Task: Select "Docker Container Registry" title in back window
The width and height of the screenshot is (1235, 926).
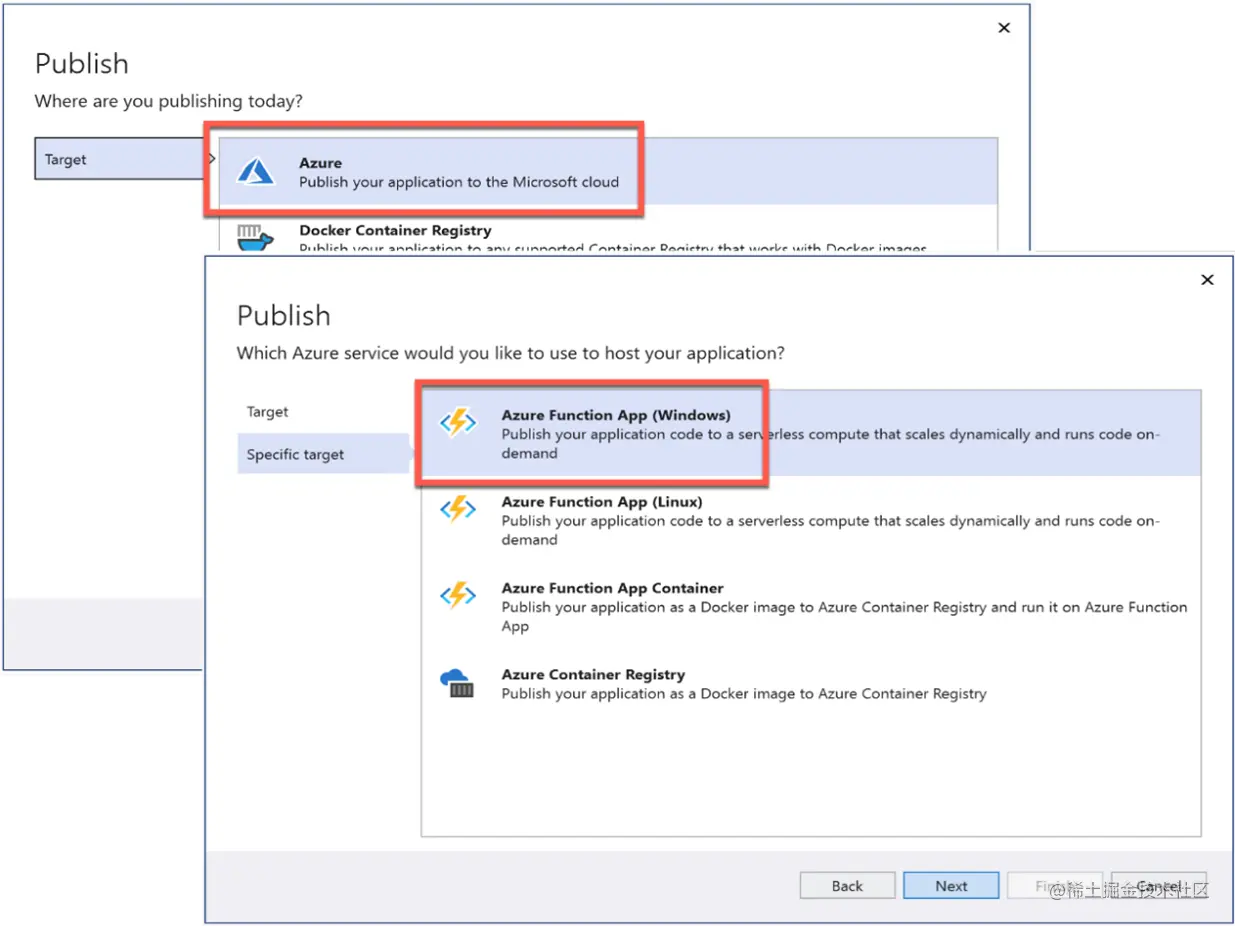Action: tap(395, 231)
